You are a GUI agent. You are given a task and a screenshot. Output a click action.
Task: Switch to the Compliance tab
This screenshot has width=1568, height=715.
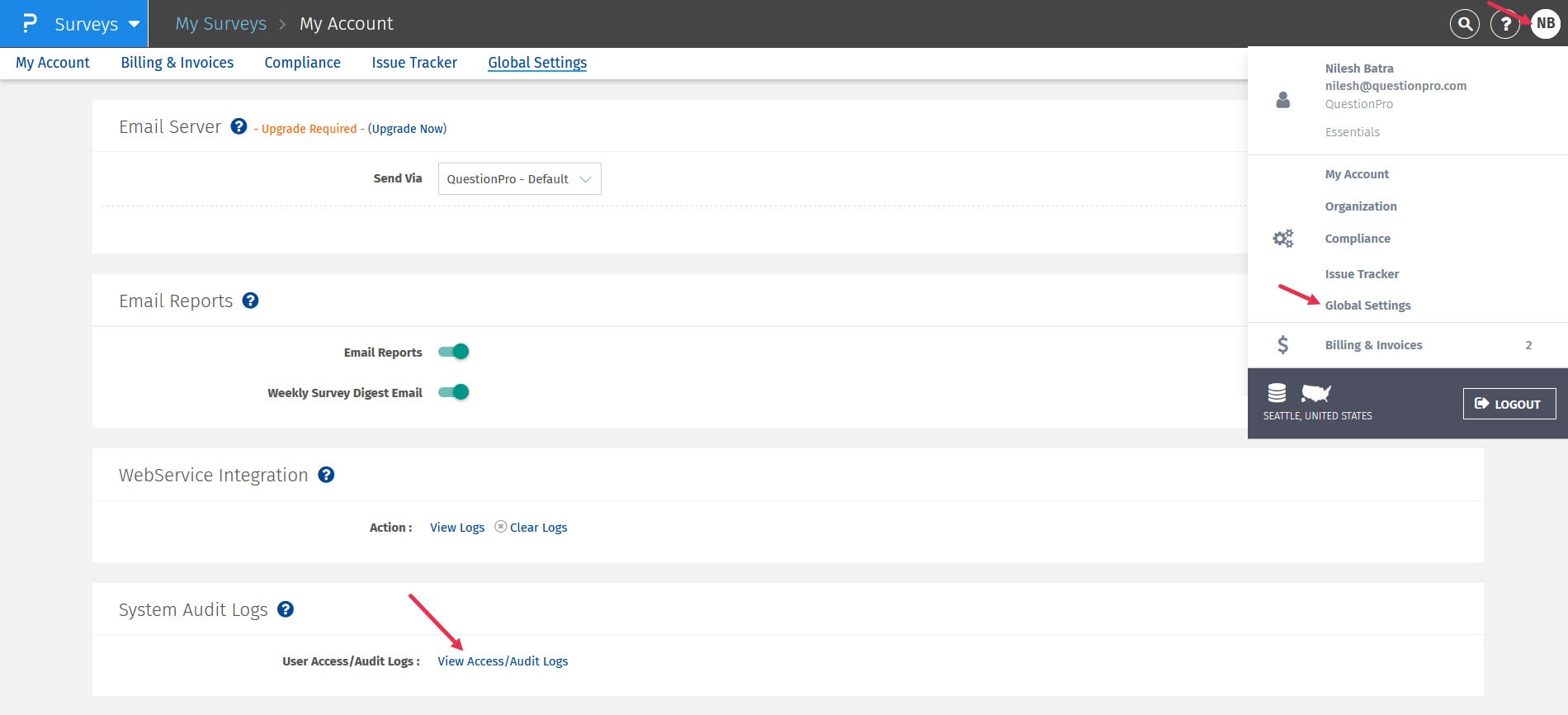click(x=303, y=63)
